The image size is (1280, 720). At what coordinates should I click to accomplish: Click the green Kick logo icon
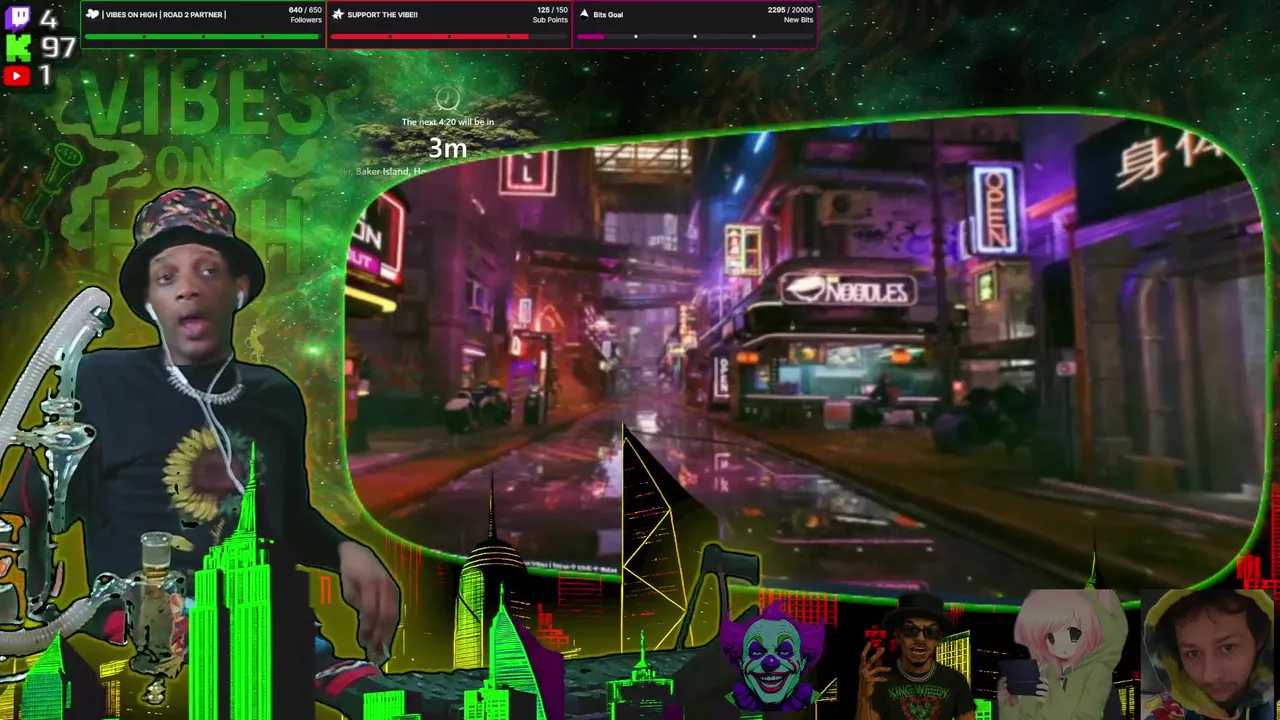[17, 46]
